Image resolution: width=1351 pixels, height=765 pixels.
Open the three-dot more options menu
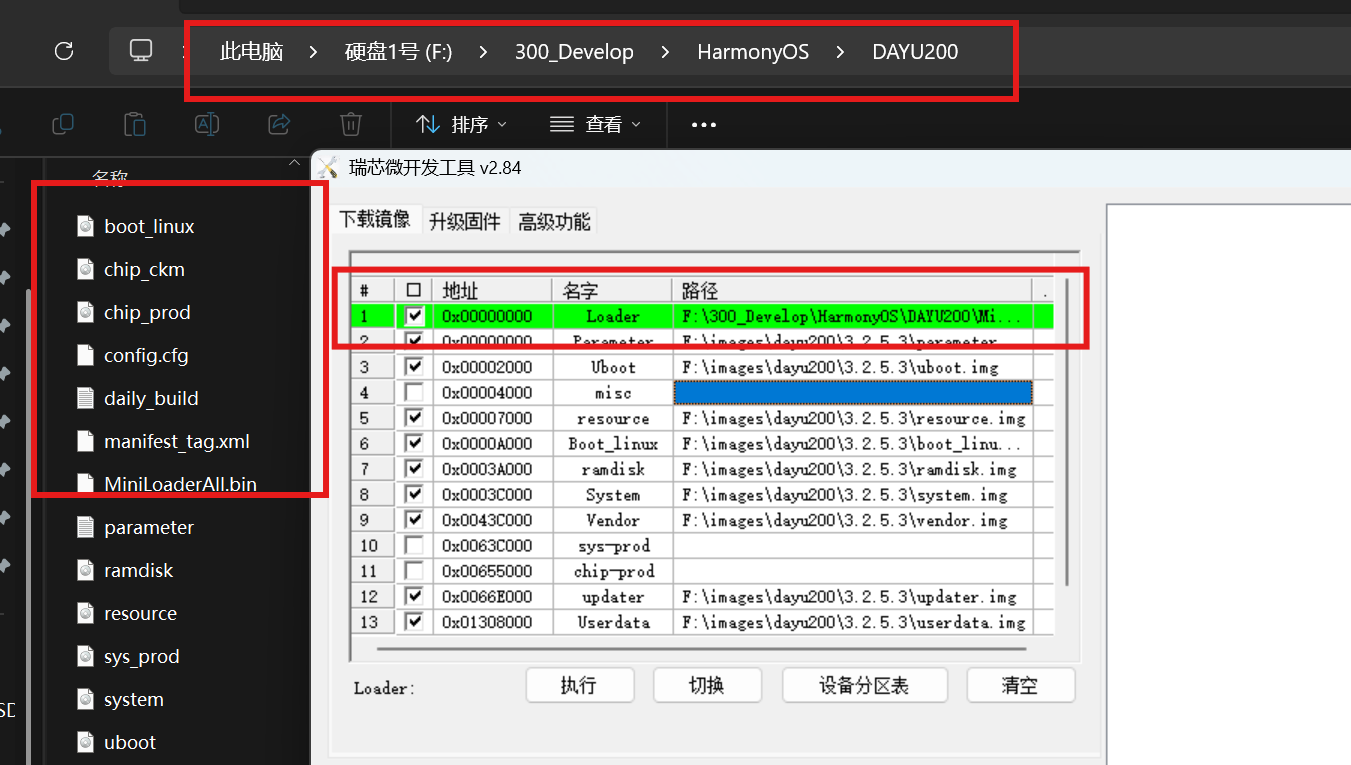704,125
